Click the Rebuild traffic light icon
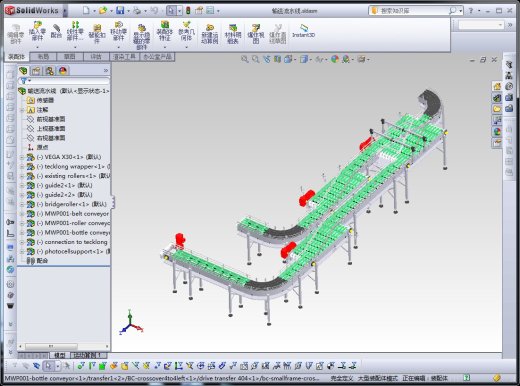This screenshot has height=386, width=520. [x=188, y=11]
